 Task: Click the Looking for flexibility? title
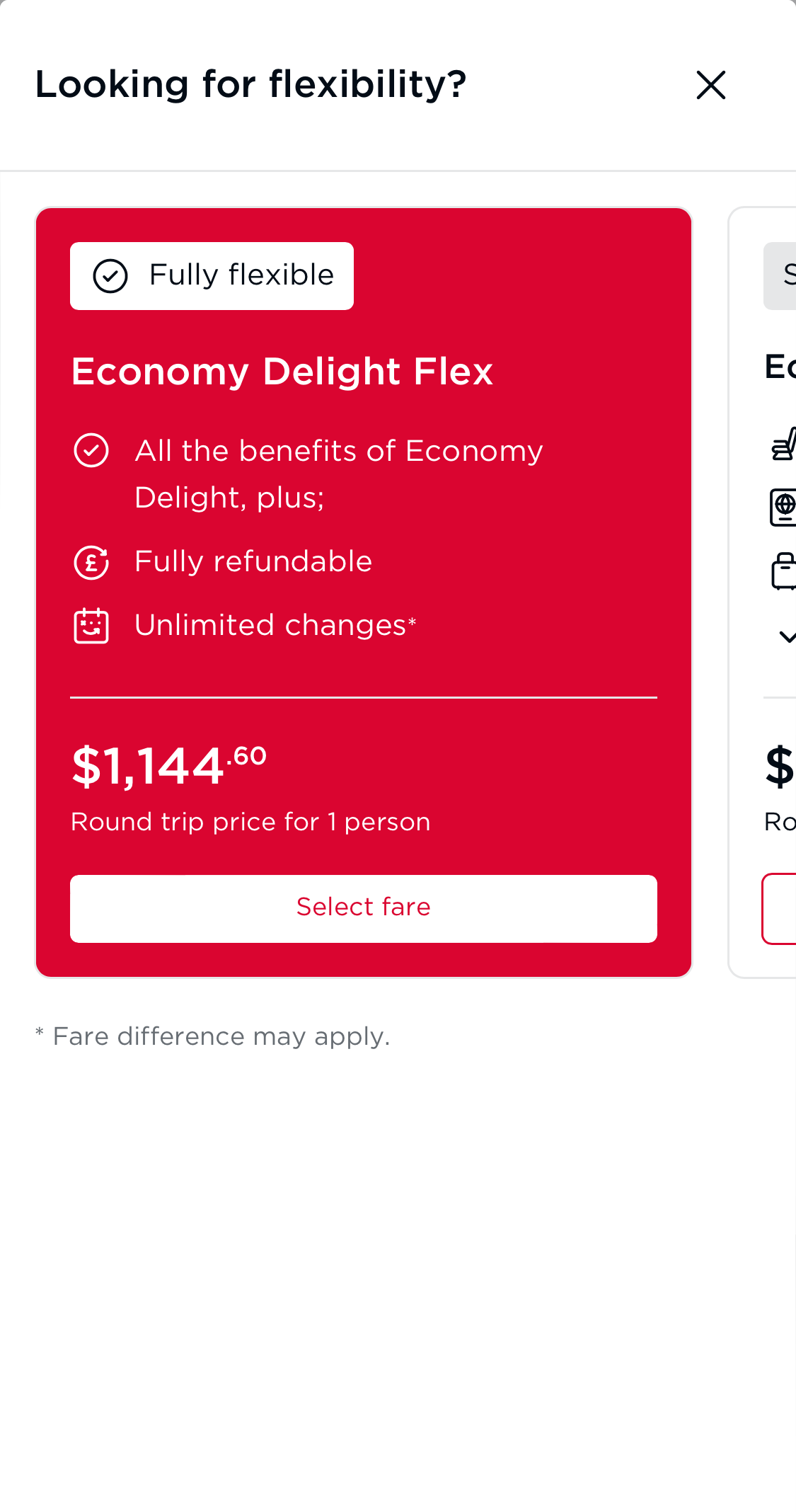click(250, 85)
